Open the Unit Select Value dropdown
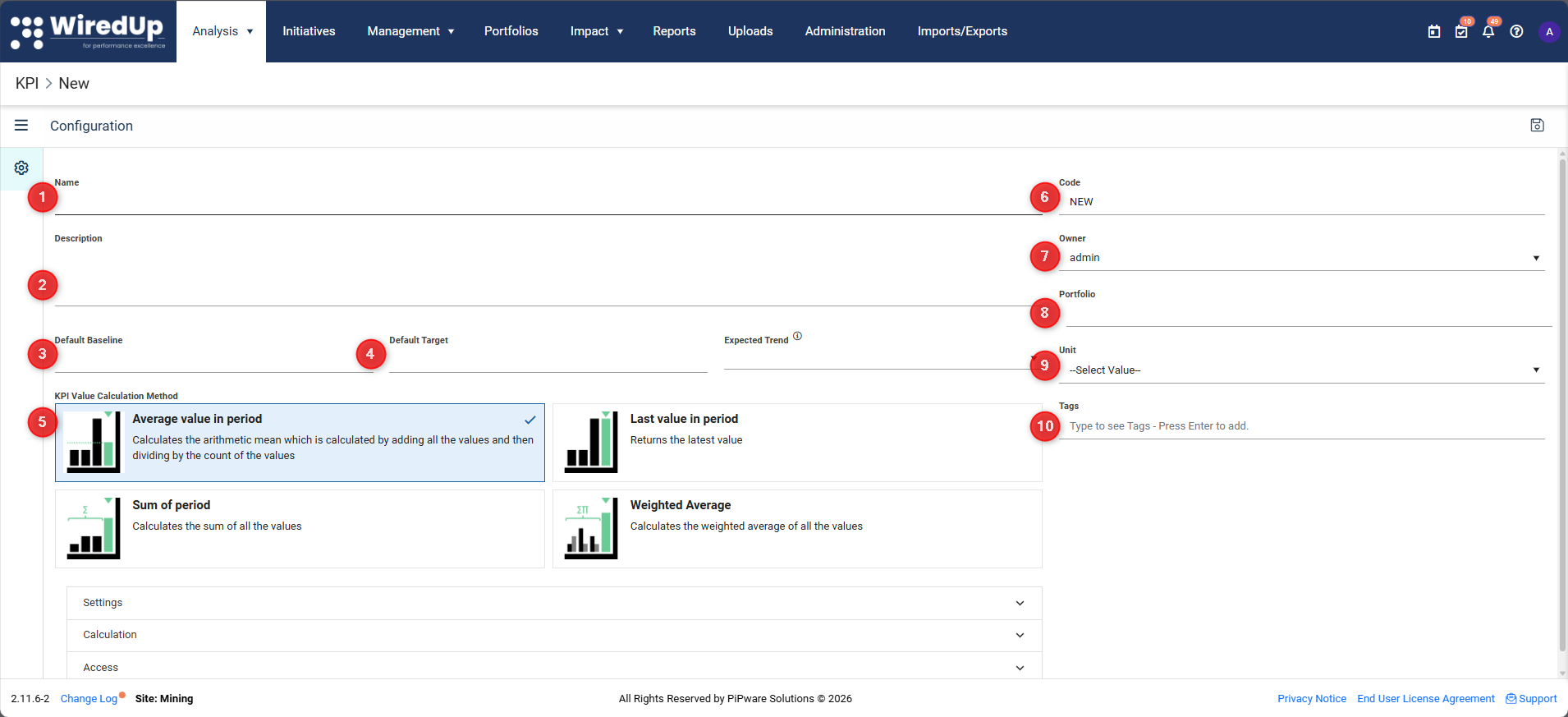1568x717 pixels. 1302,370
